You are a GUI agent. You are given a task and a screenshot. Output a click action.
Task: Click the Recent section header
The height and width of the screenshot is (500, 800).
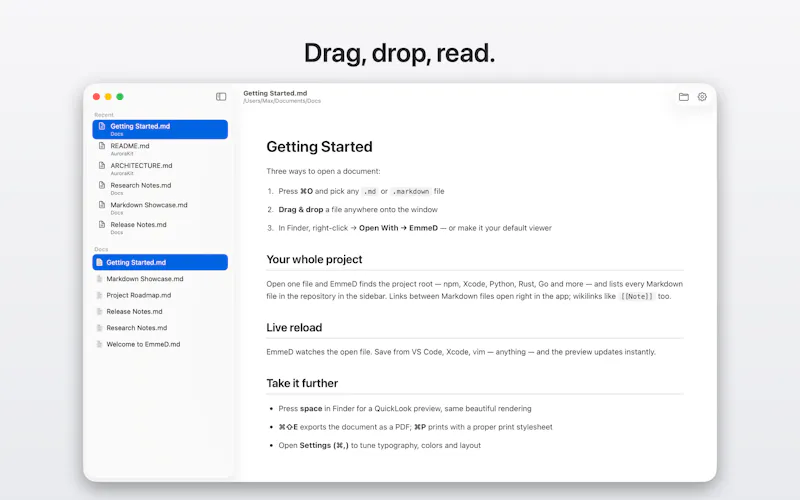pyautogui.click(x=104, y=115)
